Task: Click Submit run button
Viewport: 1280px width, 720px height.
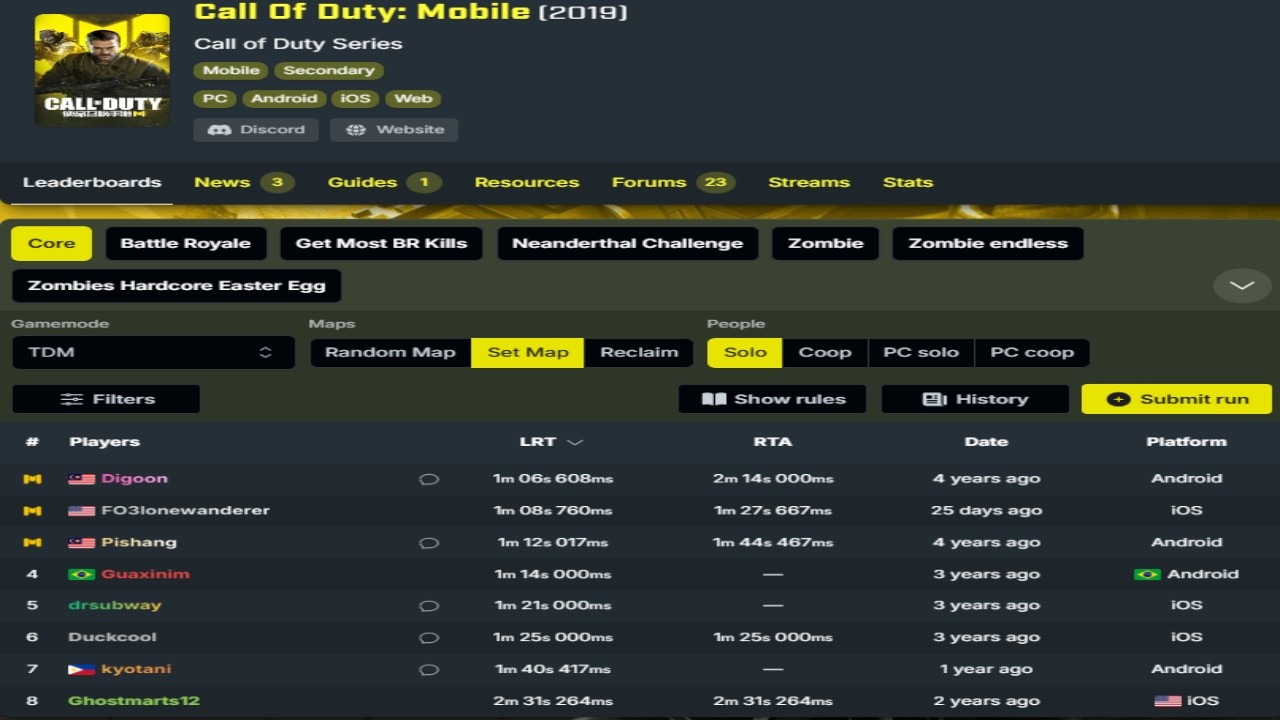Action: click(x=1177, y=399)
